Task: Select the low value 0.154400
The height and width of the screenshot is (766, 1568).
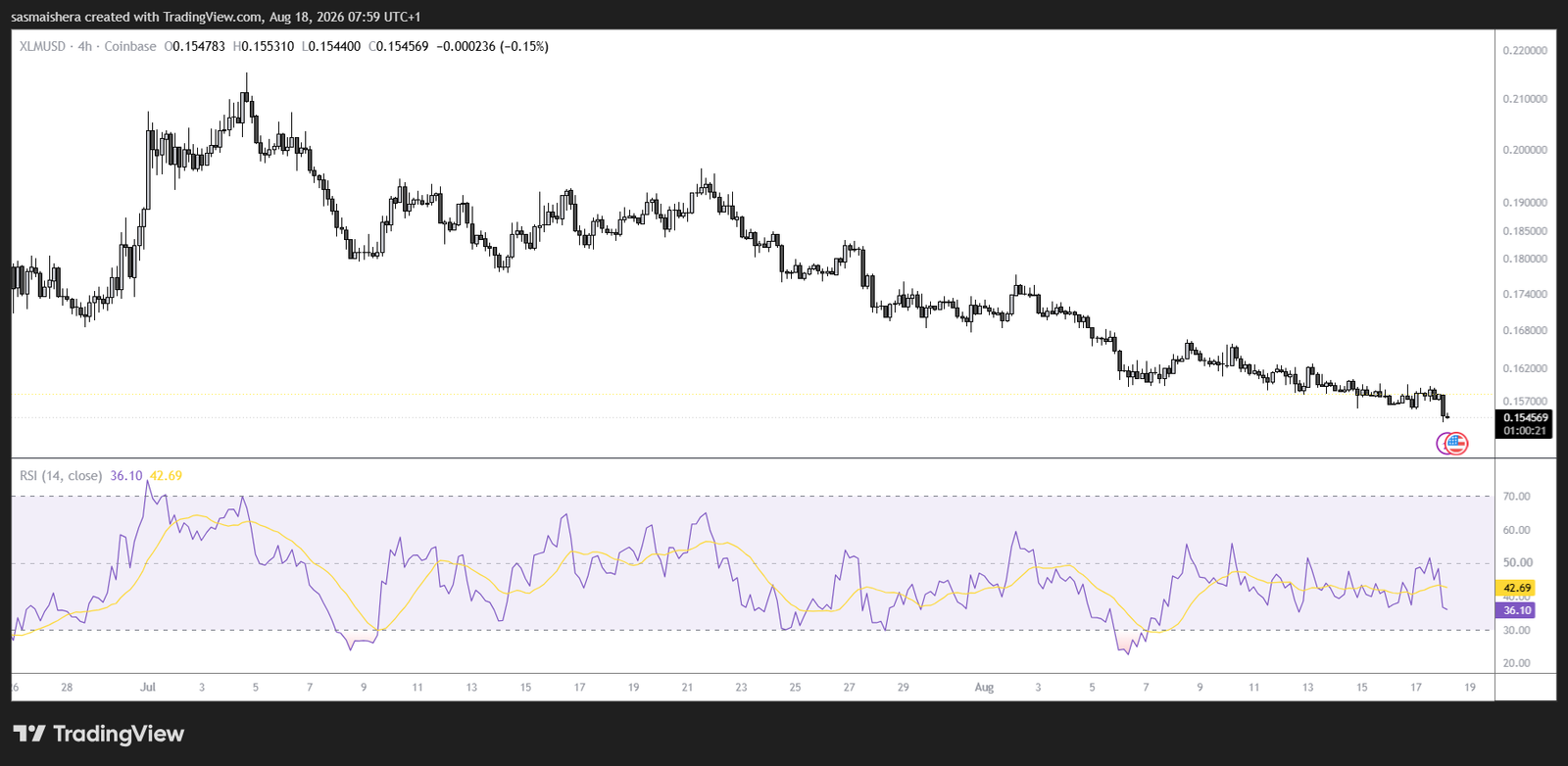Action: [334, 46]
